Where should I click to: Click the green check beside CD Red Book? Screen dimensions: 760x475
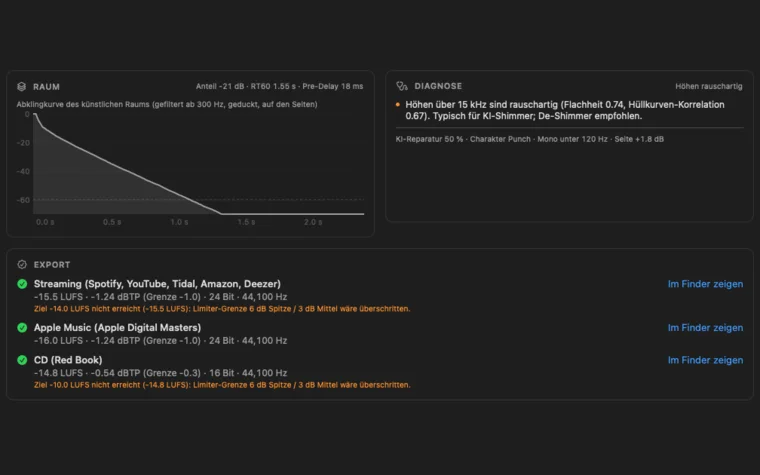click(x=22, y=360)
